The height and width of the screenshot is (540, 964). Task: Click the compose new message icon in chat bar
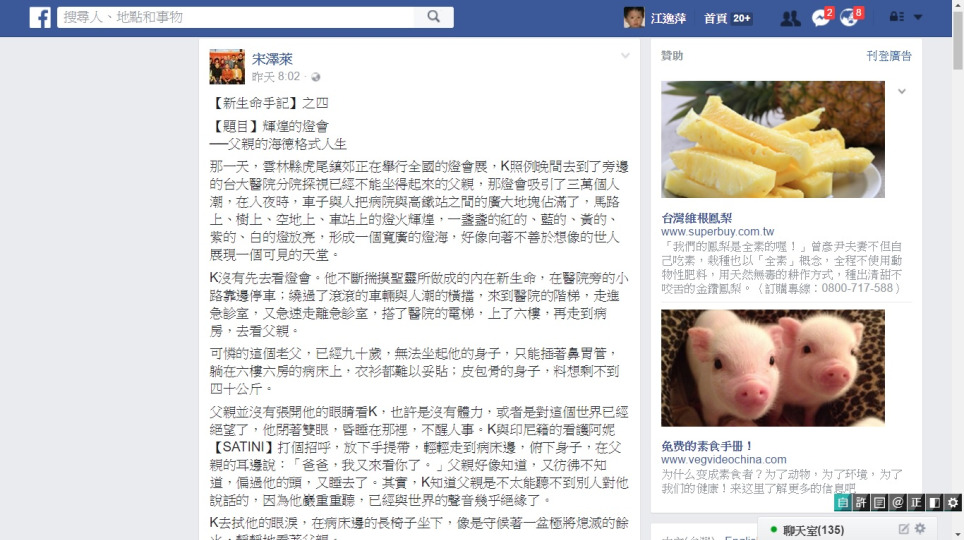903,529
